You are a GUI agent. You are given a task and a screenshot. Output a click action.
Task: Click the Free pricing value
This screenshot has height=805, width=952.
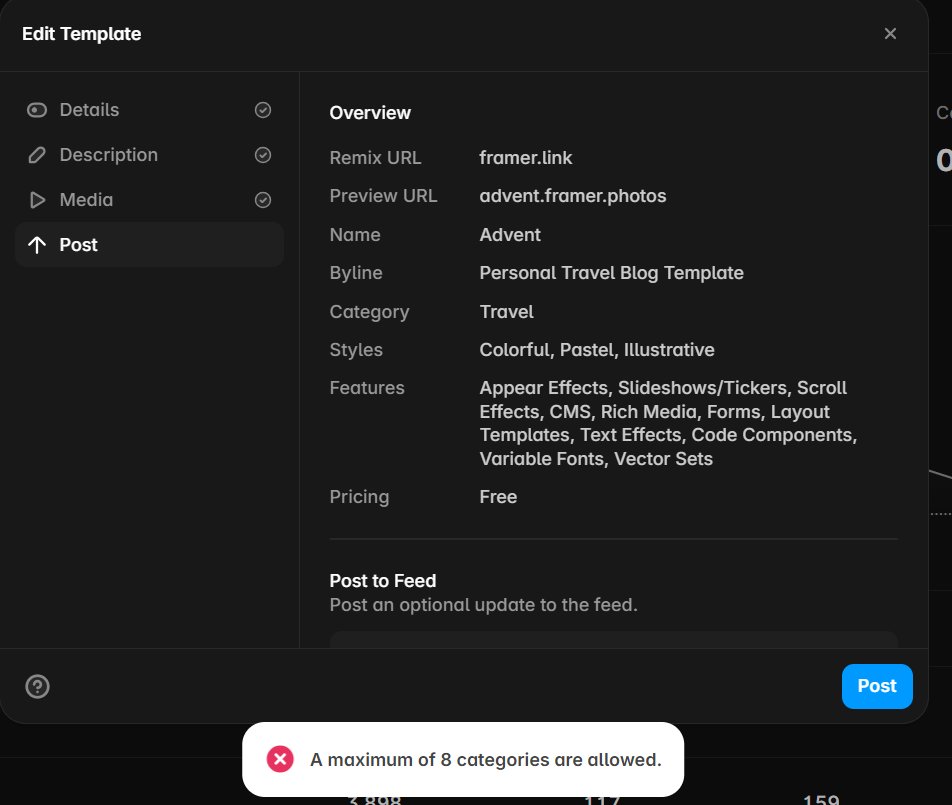pyautogui.click(x=498, y=497)
